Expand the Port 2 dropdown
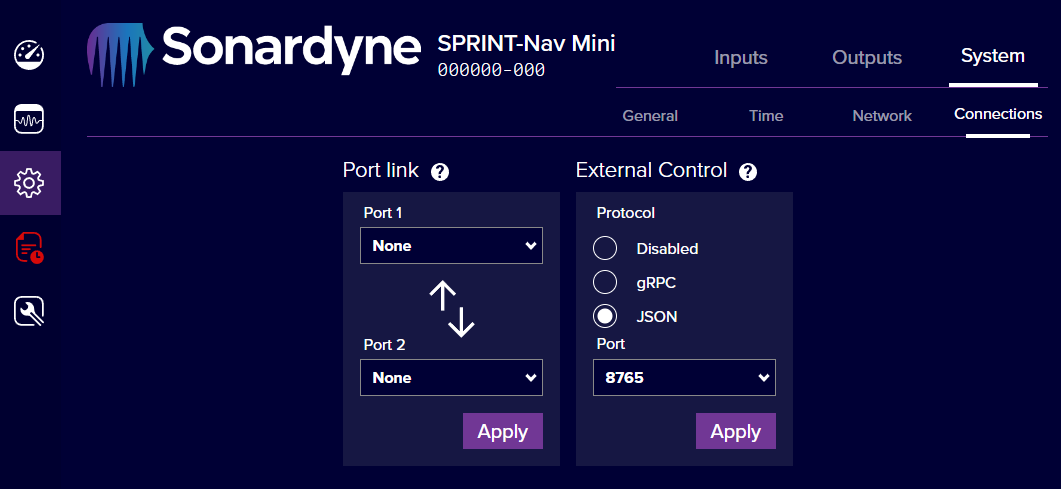 coord(451,378)
